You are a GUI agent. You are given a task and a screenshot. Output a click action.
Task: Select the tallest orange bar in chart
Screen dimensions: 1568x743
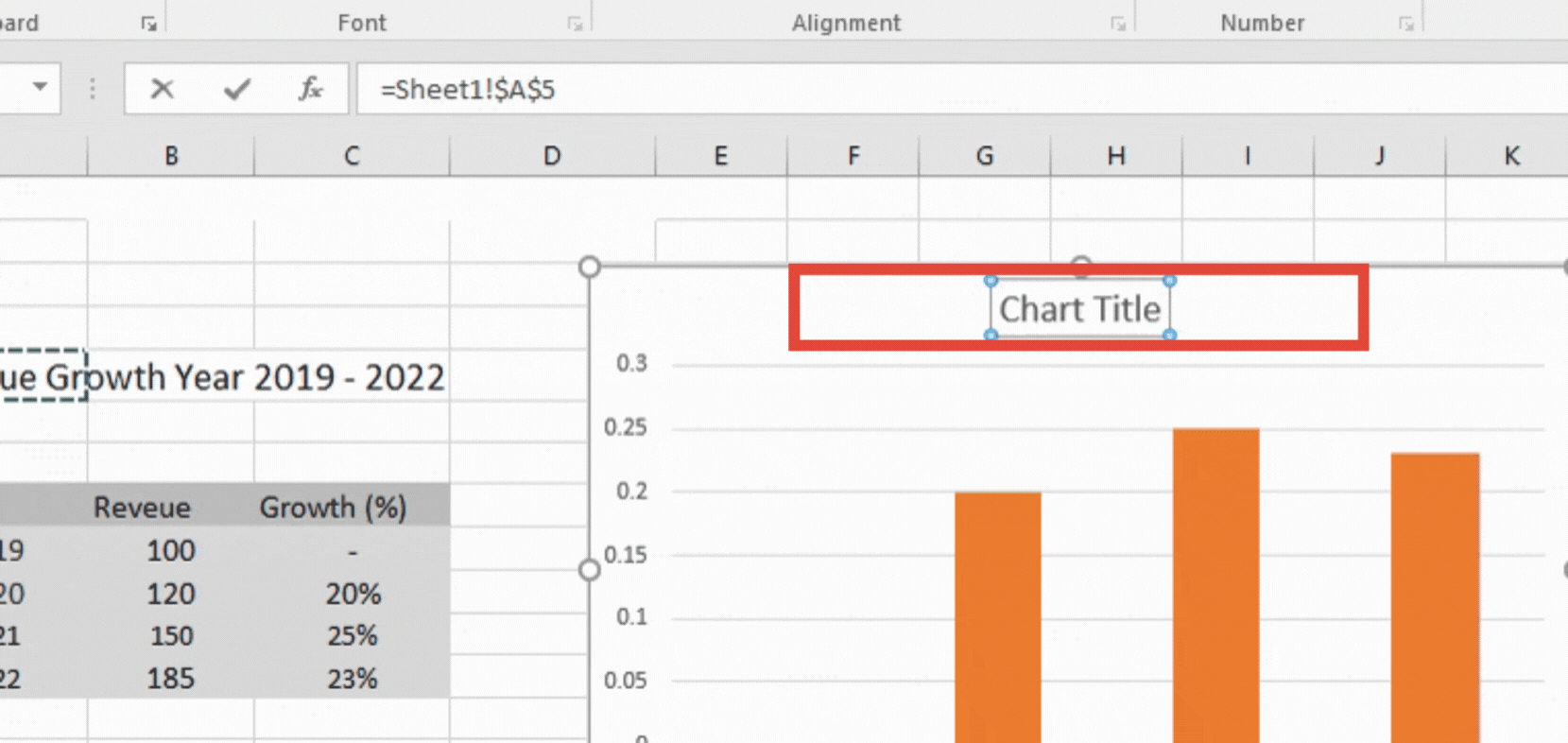1215,586
